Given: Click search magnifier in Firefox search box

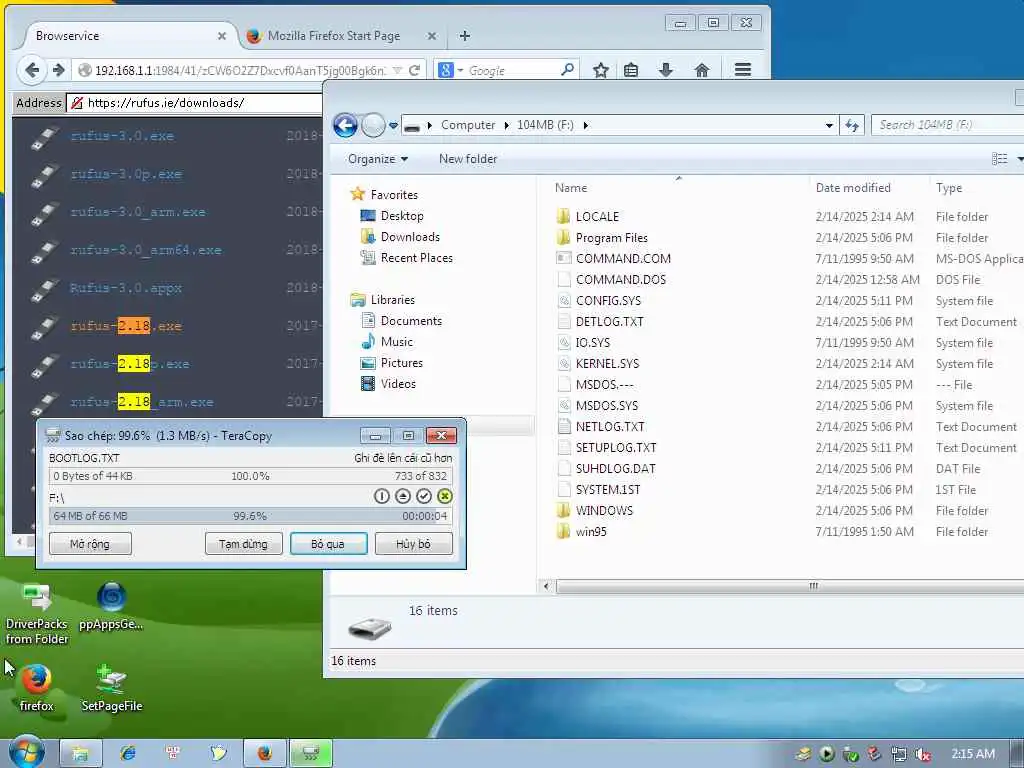Looking at the screenshot, I should (x=568, y=69).
